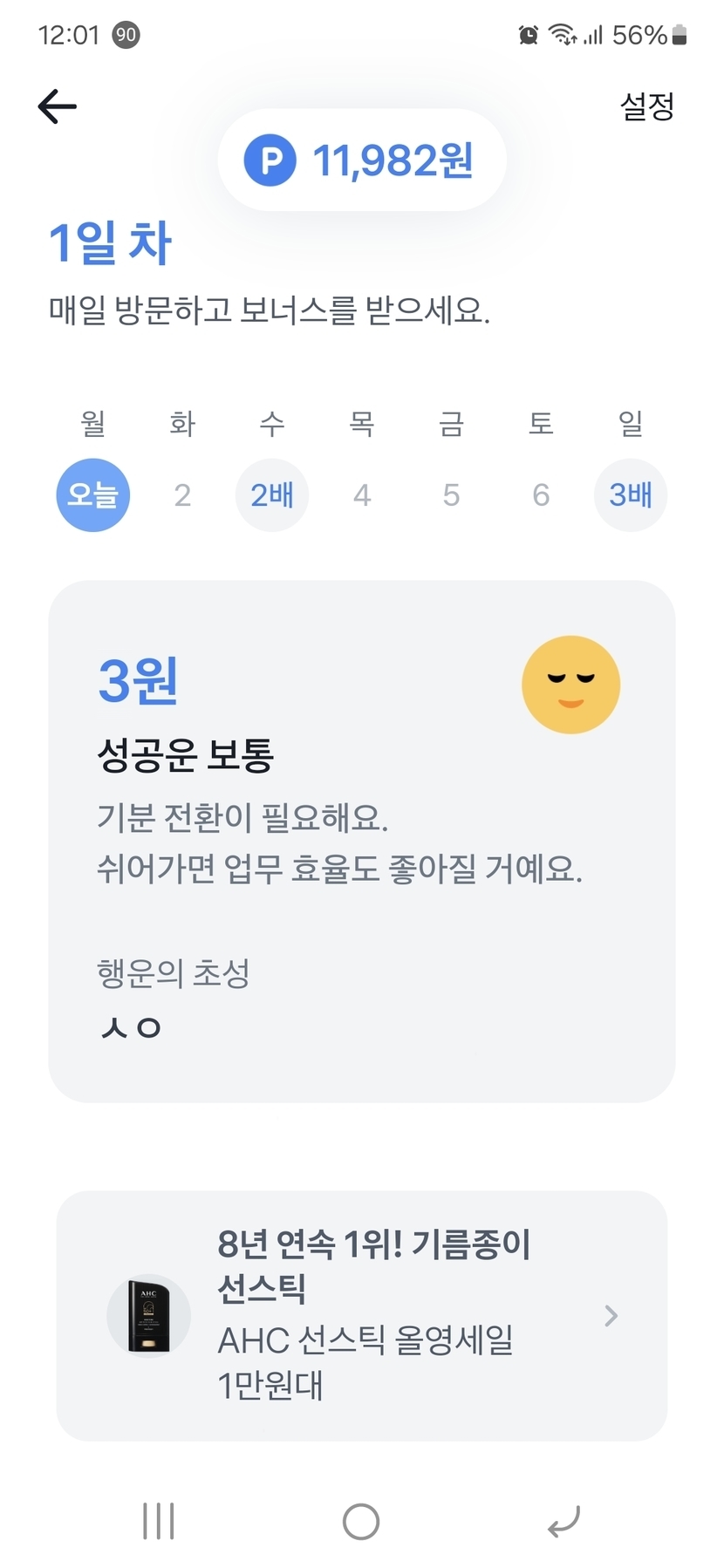Tap the alarm icon in status bar
Screen dimensions: 724x1568
coord(529,35)
